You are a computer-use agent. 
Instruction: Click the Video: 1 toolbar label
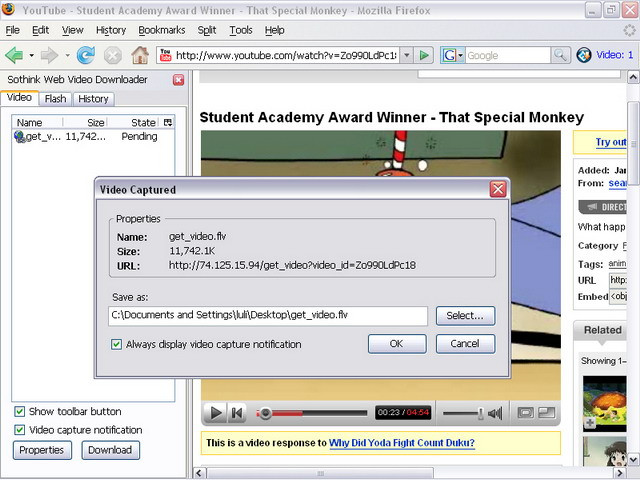coord(615,55)
